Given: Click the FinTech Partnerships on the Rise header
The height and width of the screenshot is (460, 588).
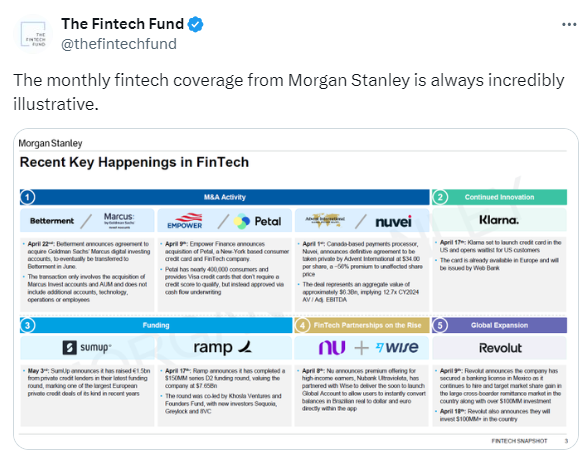Looking at the screenshot, I should [x=362, y=325].
